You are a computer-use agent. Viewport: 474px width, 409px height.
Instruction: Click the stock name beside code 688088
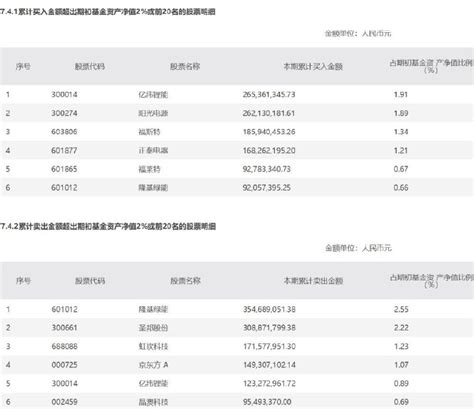coord(153,346)
